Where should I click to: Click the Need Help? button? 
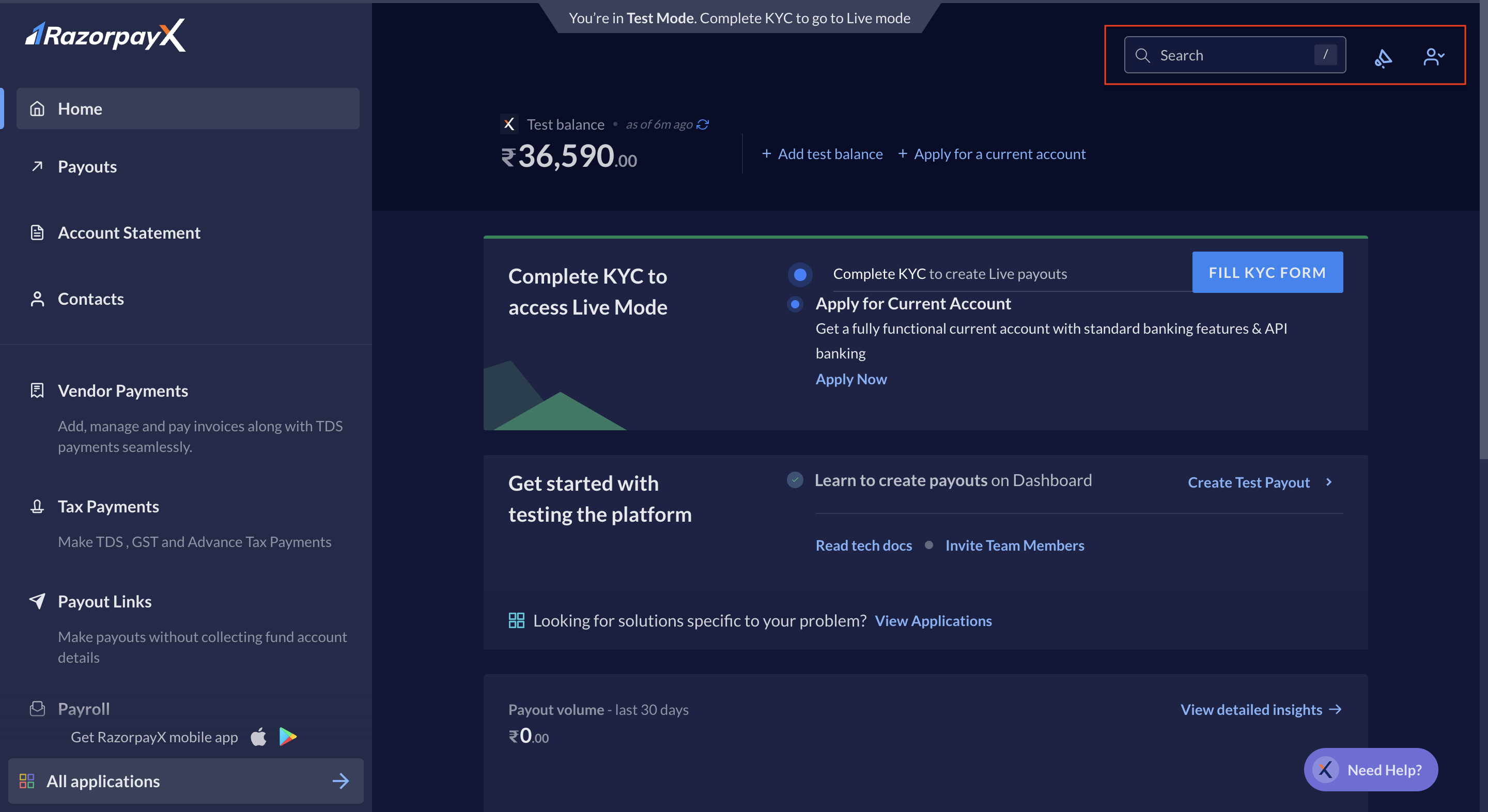[x=1370, y=769]
